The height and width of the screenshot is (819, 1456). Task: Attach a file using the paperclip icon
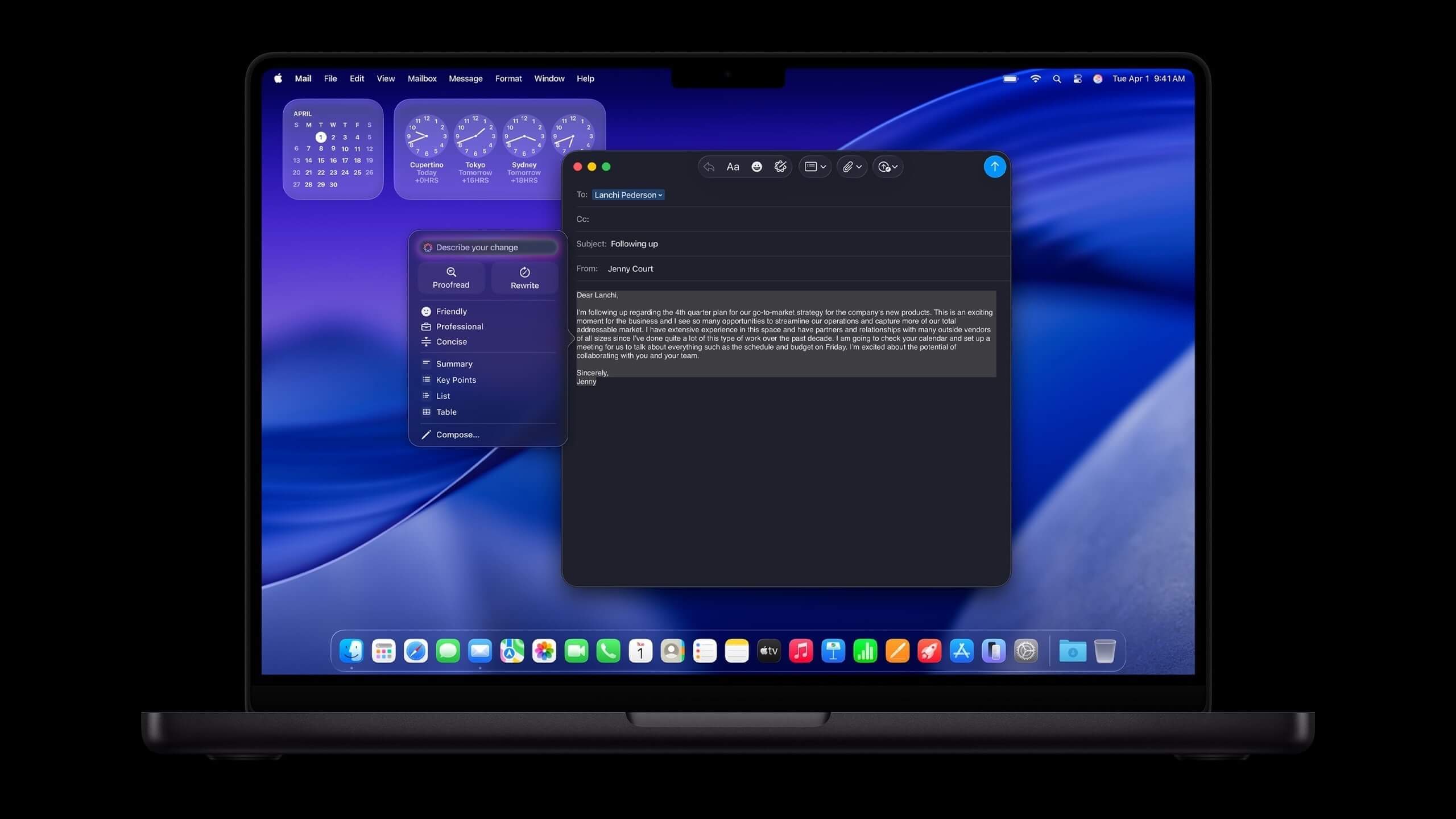848,166
